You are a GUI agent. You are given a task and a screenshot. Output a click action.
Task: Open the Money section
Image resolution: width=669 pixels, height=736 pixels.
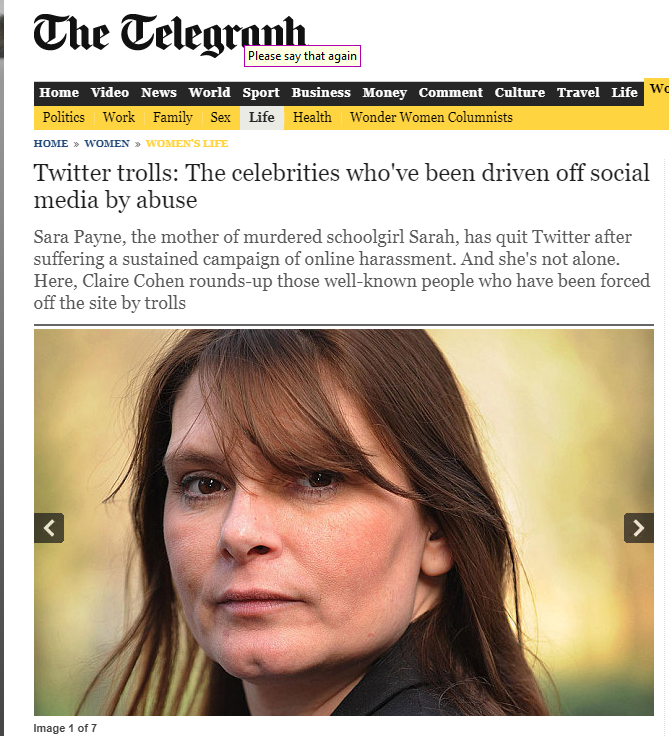(385, 93)
